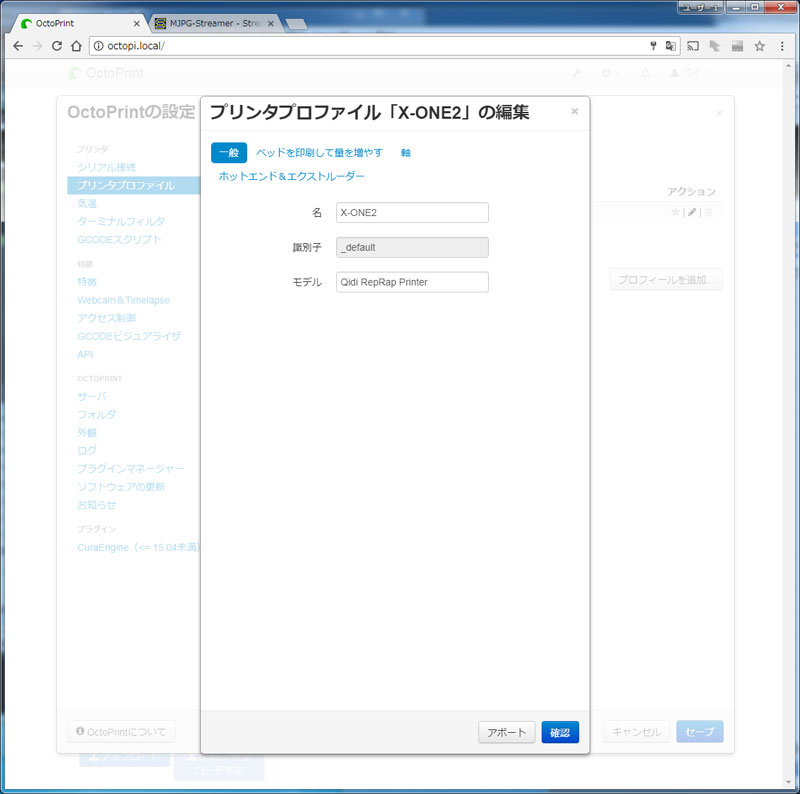The image size is (800, 794).
Task: Click the OctoPrint logo in navbar
Action: 106,73
